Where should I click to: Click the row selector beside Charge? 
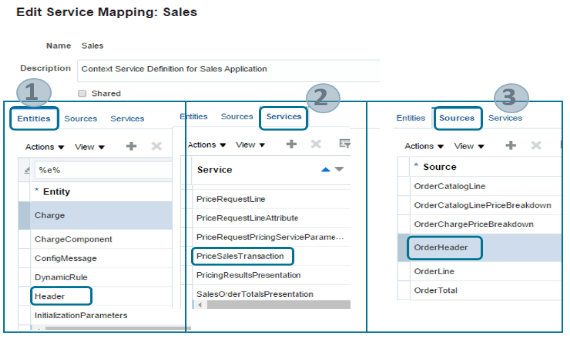point(24,215)
